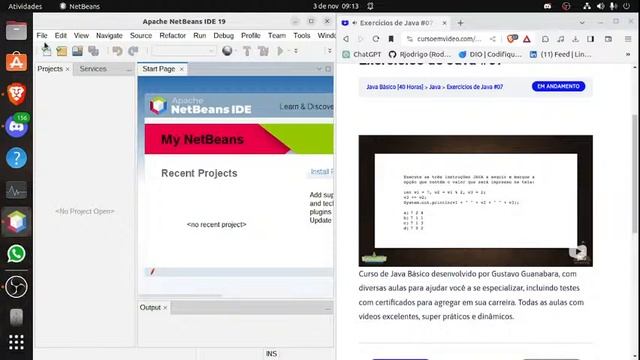Click the browser Back button
Screen dimensions: 640x360
click(x=346, y=39)
